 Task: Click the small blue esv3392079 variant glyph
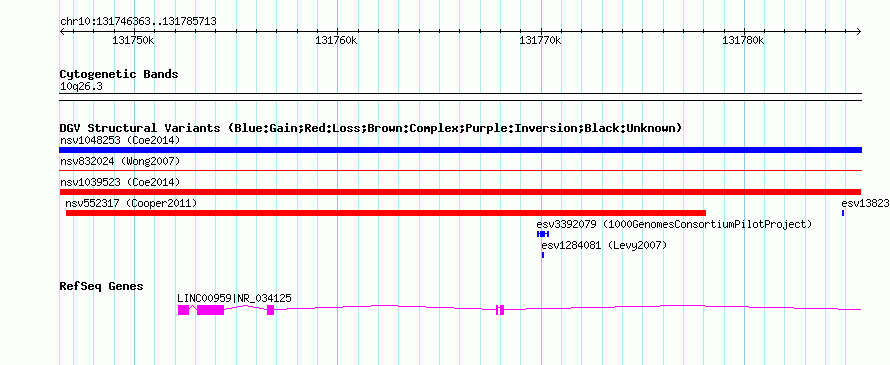click(x=543, y=234)
